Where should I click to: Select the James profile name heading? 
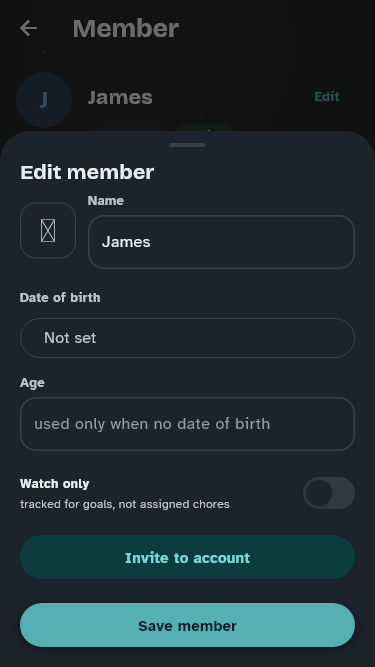[120, 97]
